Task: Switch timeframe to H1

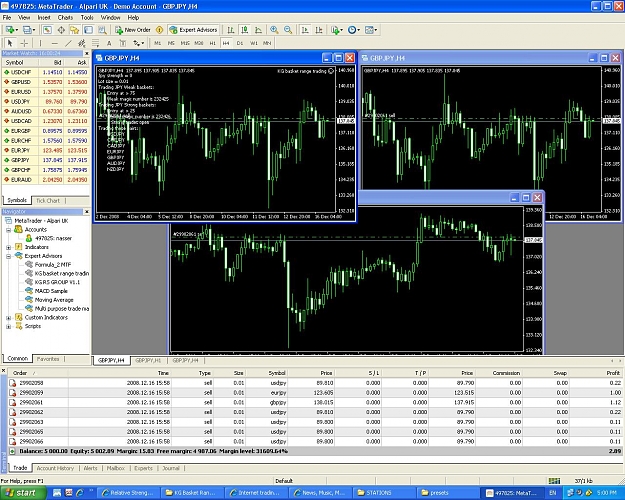Action: [x=212, y=43]
